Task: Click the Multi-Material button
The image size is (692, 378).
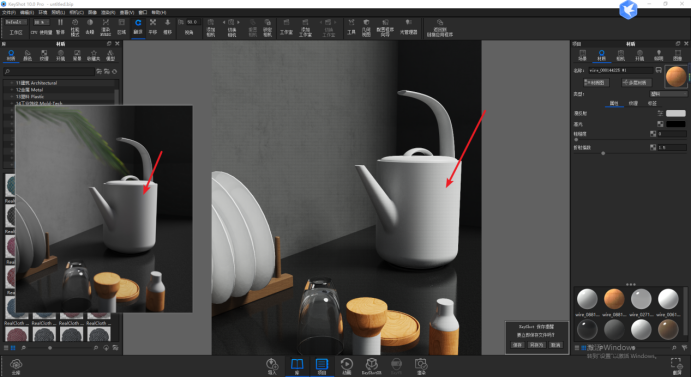Action: click(x=636, y=82)
